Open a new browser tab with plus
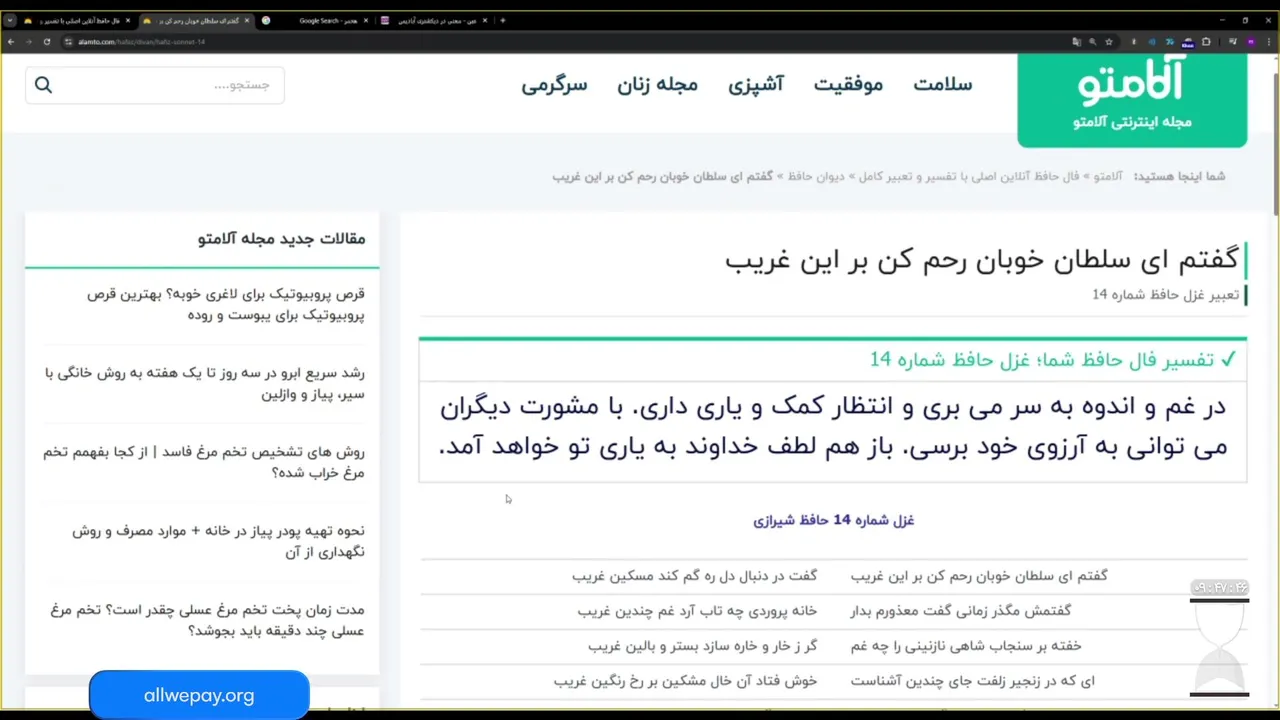Screen dimensions: 1280x720 pyautogui.click(x=503, y=20)
